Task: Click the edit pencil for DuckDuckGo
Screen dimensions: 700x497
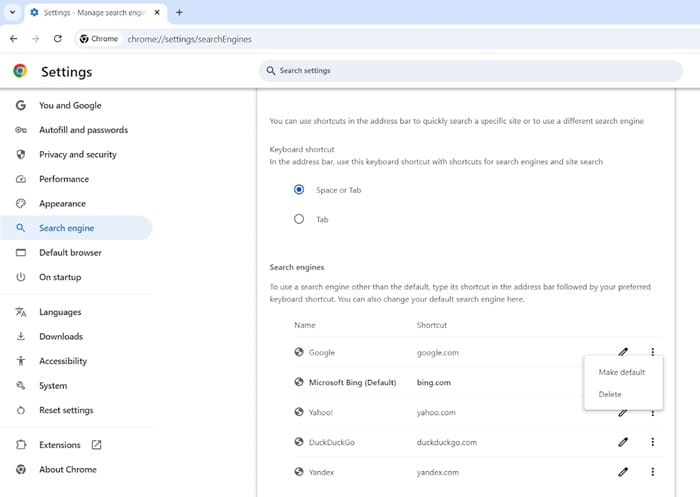Action: click(x=623, y=442)
